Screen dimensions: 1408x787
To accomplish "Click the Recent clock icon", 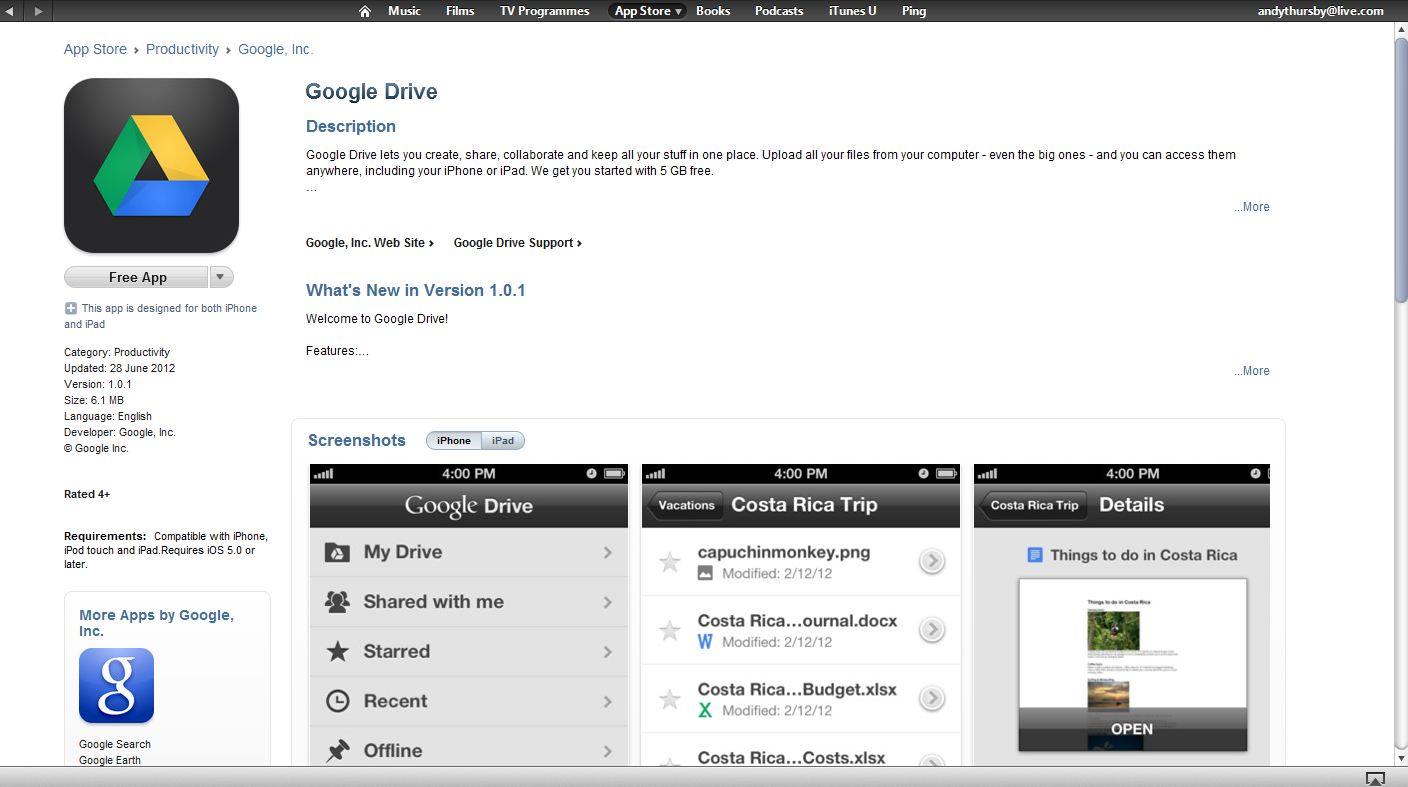I will coord(338,702).
